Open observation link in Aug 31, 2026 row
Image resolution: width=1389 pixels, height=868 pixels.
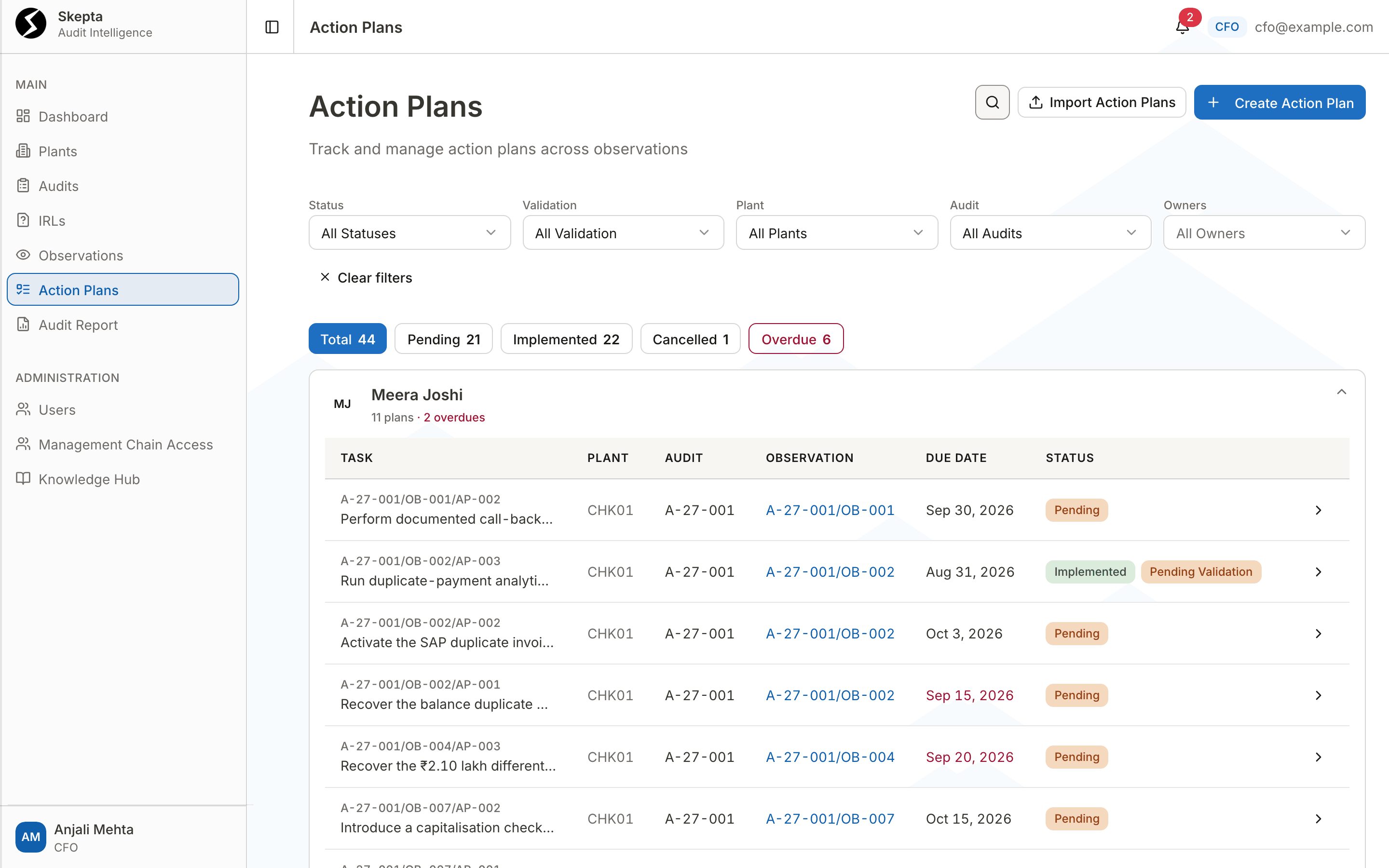coord(830,572)
